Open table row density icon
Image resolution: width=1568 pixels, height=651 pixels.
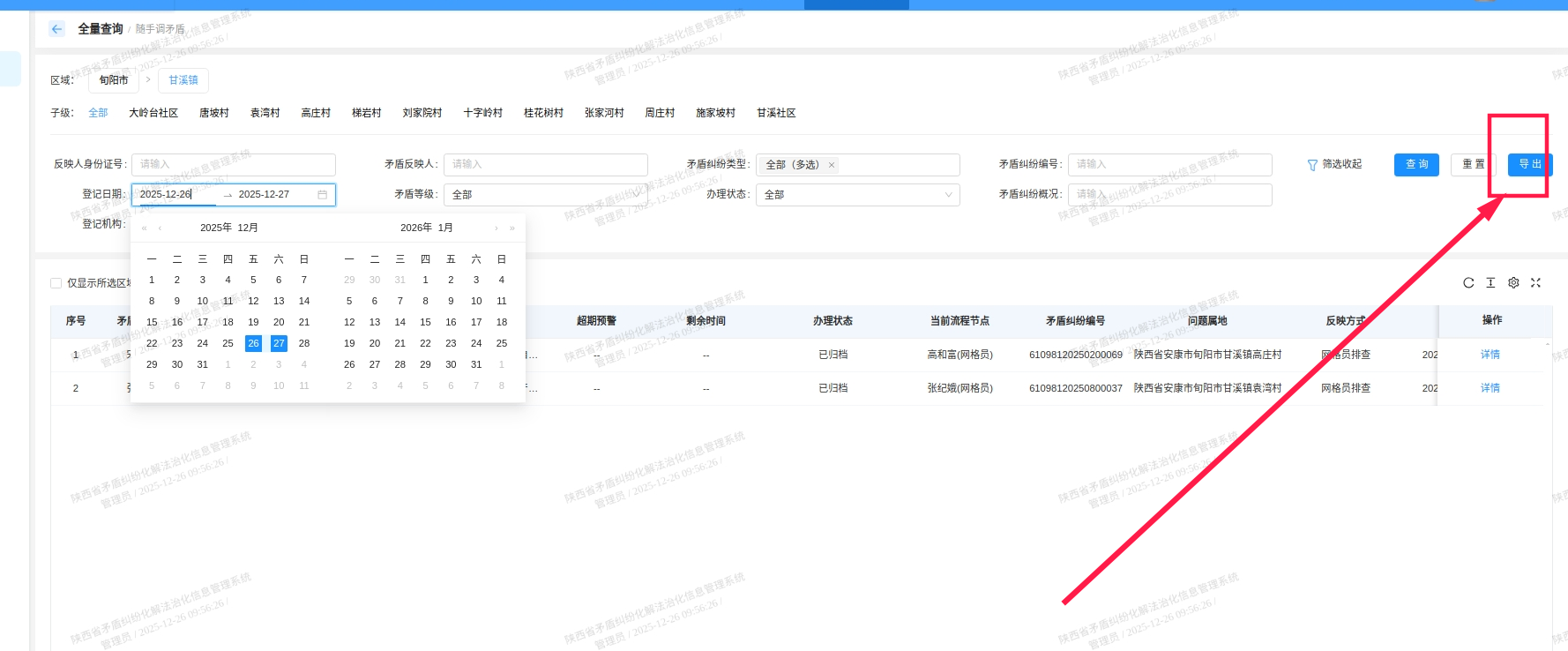coord(1490,283)
